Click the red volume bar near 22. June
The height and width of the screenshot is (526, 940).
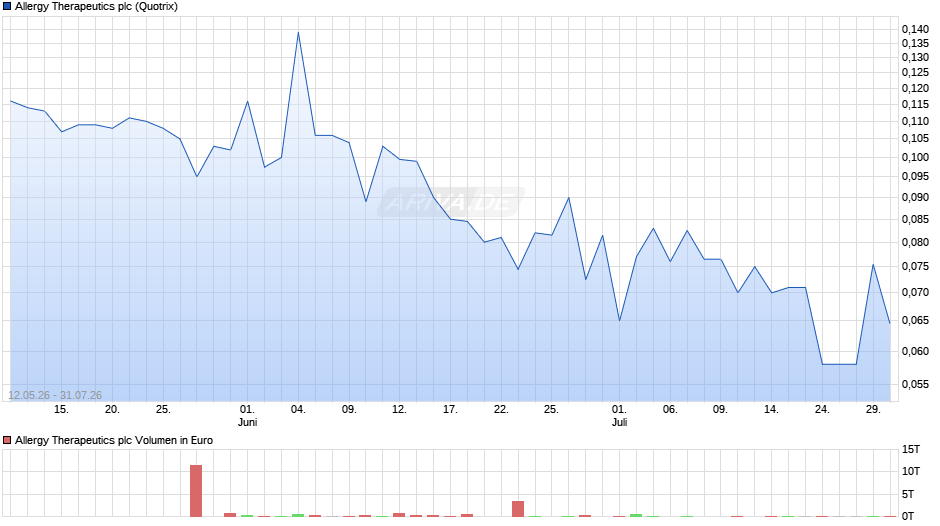click(x=518, y=509)
